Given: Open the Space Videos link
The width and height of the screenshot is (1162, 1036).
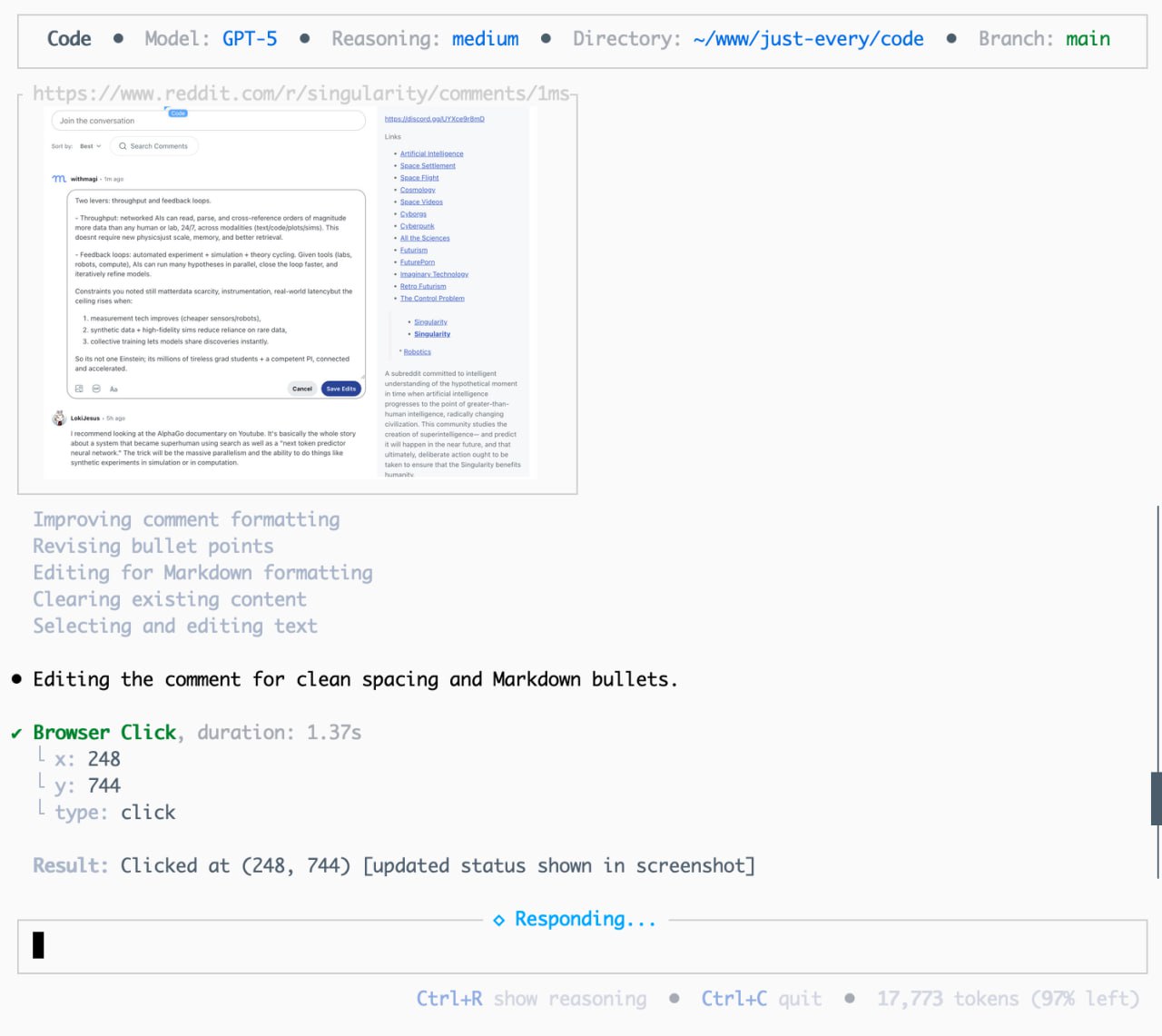Looking at the screenshot, I should point(421,202).
